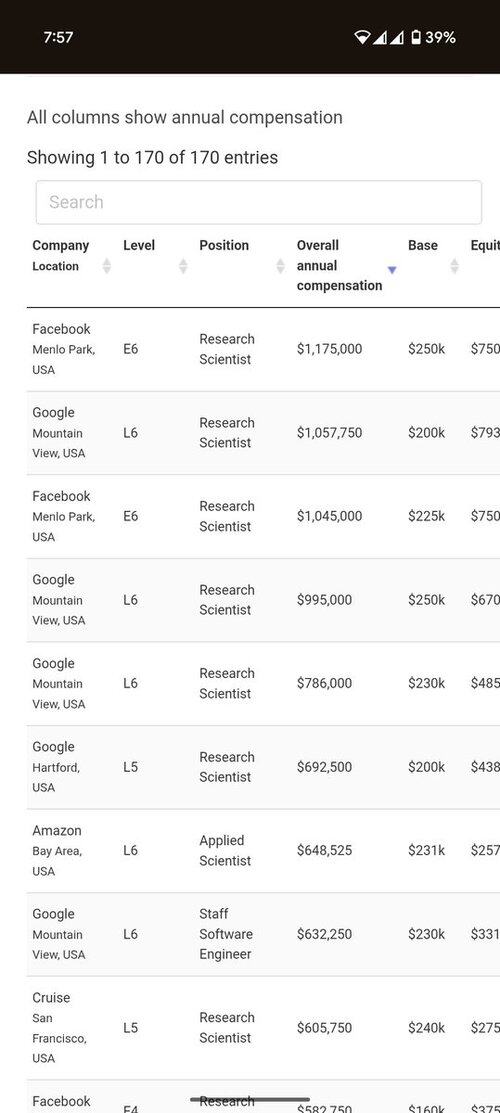Sort by the Company header
500x1113 pixels.
(x=60, y=246)
